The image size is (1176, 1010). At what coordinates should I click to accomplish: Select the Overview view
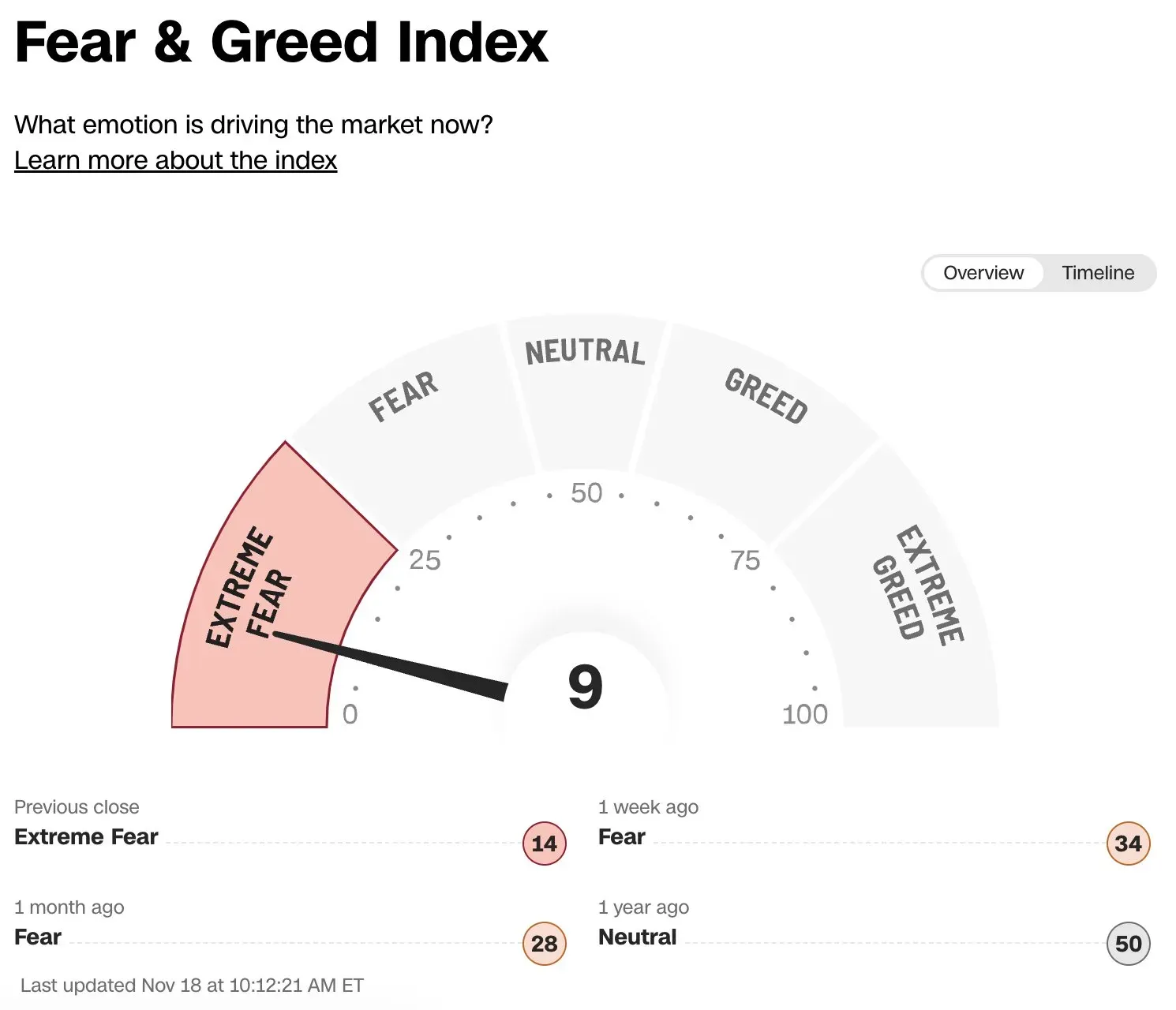pyautogui.click(x=983, y=273)
